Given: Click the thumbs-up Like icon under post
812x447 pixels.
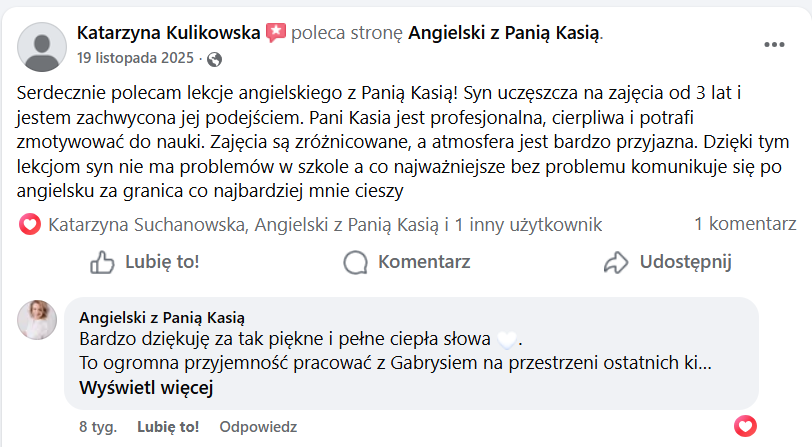Looking at the screenshot, I should [x=102, y=262].
